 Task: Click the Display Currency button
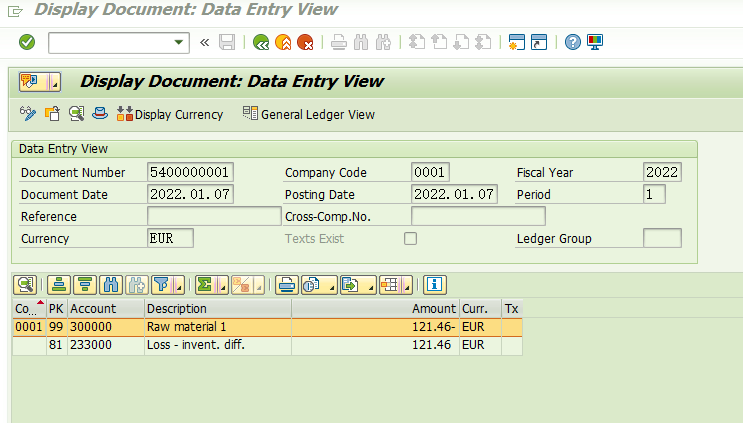coord(170,114)
